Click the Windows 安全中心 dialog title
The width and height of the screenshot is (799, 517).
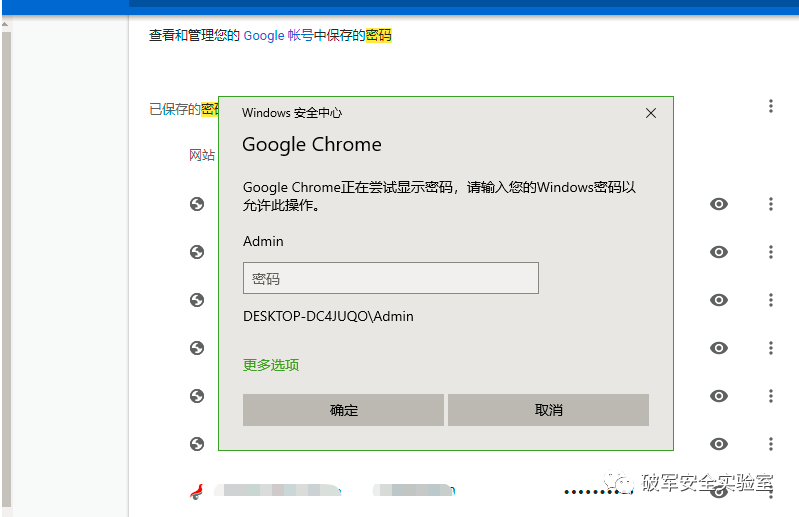point(291,113)
